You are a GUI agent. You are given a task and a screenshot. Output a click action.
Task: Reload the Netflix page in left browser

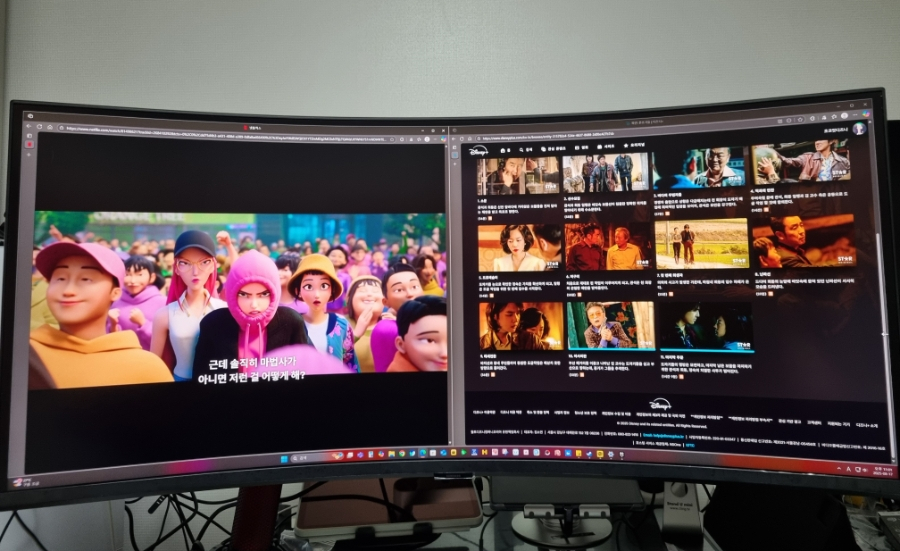39,127
